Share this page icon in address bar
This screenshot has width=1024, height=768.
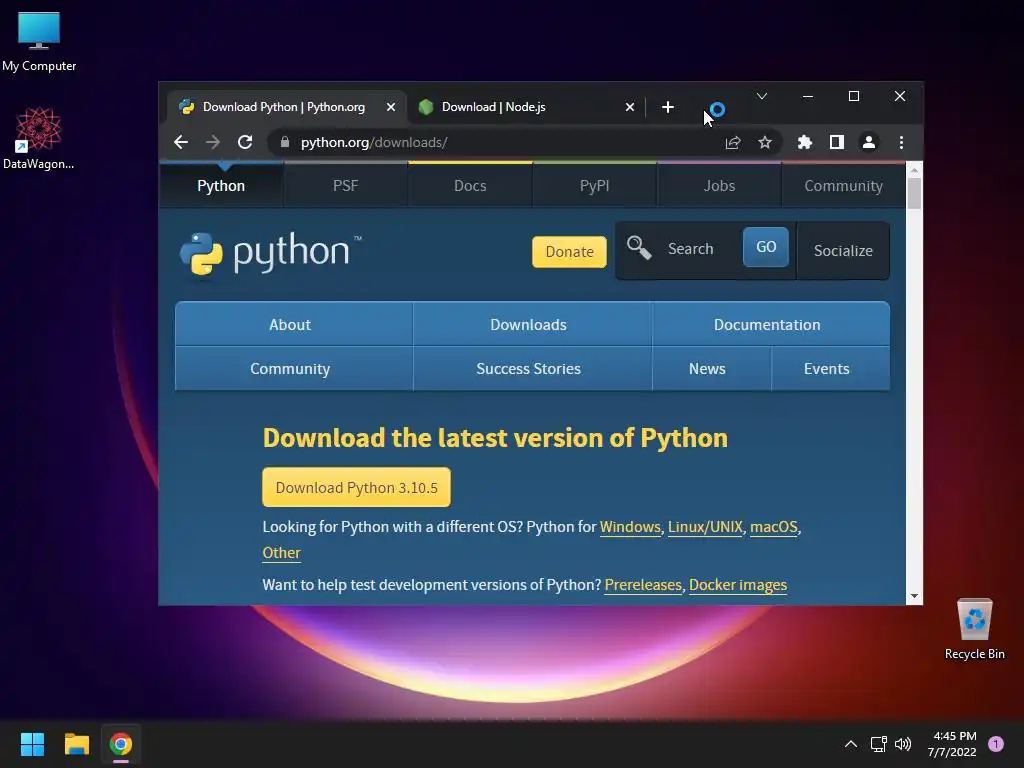[733, 142]
